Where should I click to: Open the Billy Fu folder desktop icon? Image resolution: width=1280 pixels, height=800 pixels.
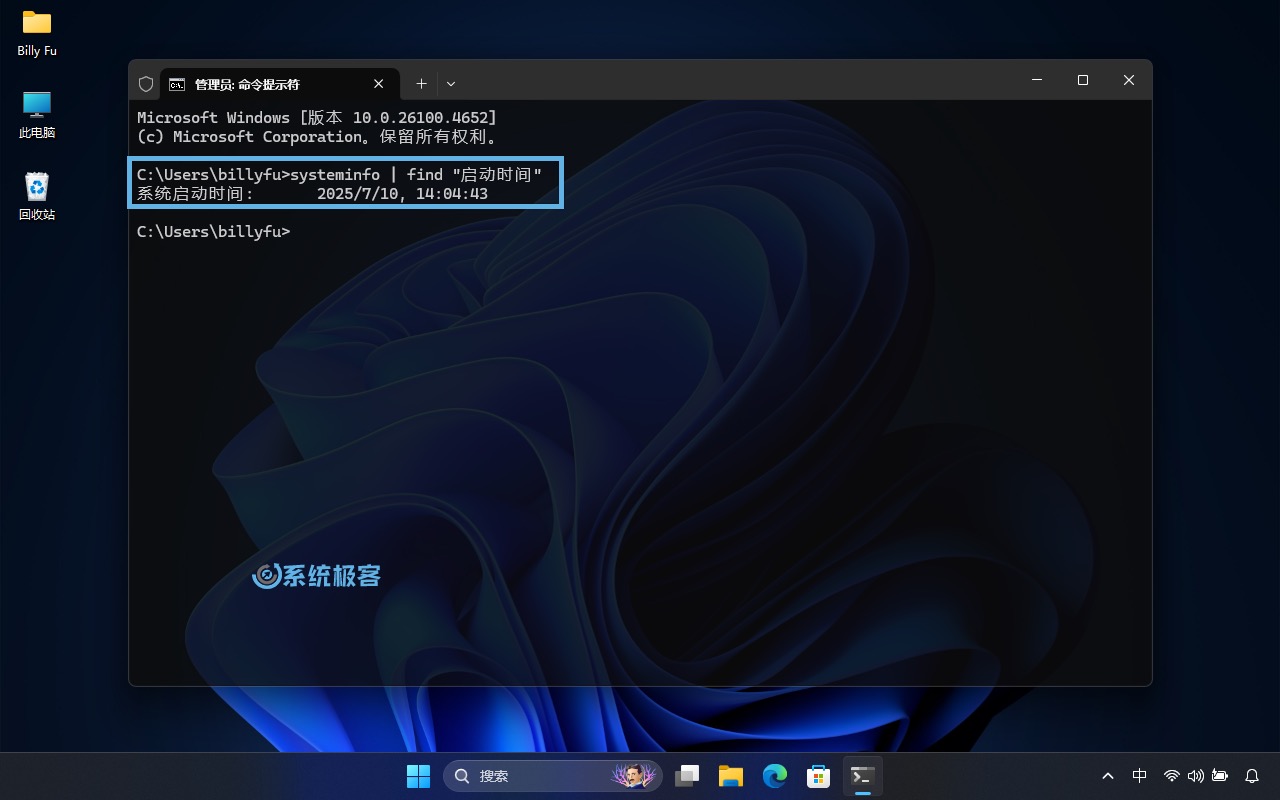pos(37,33)
